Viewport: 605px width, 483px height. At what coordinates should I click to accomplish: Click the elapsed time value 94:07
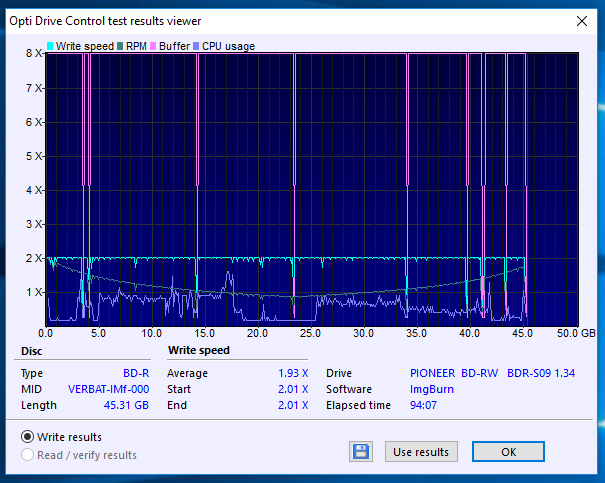[423, 405]
